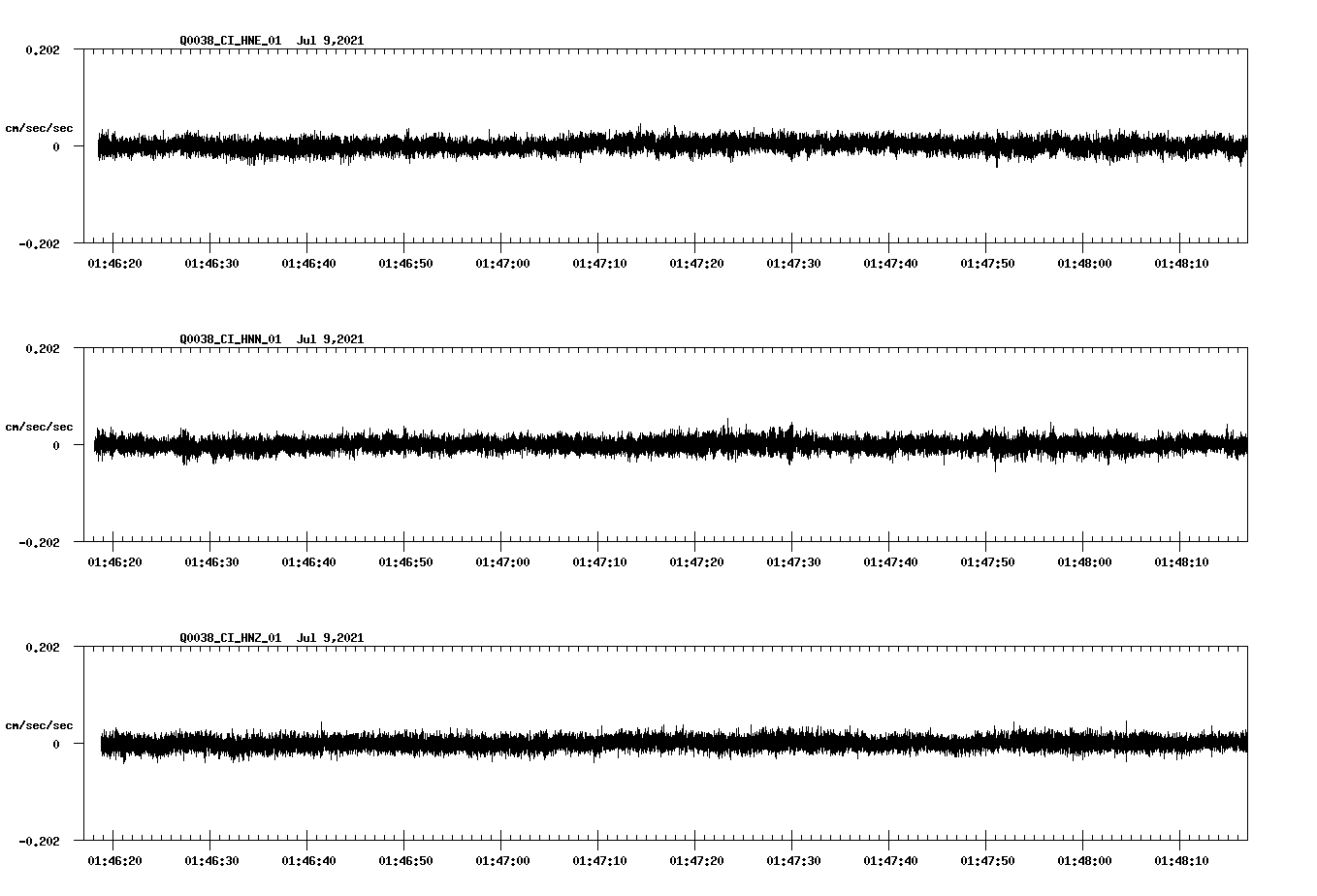Click the cm/sec/sec unit label of HNN plot
The width and height of the screenshot is (1317, 896).
[39, 427]
